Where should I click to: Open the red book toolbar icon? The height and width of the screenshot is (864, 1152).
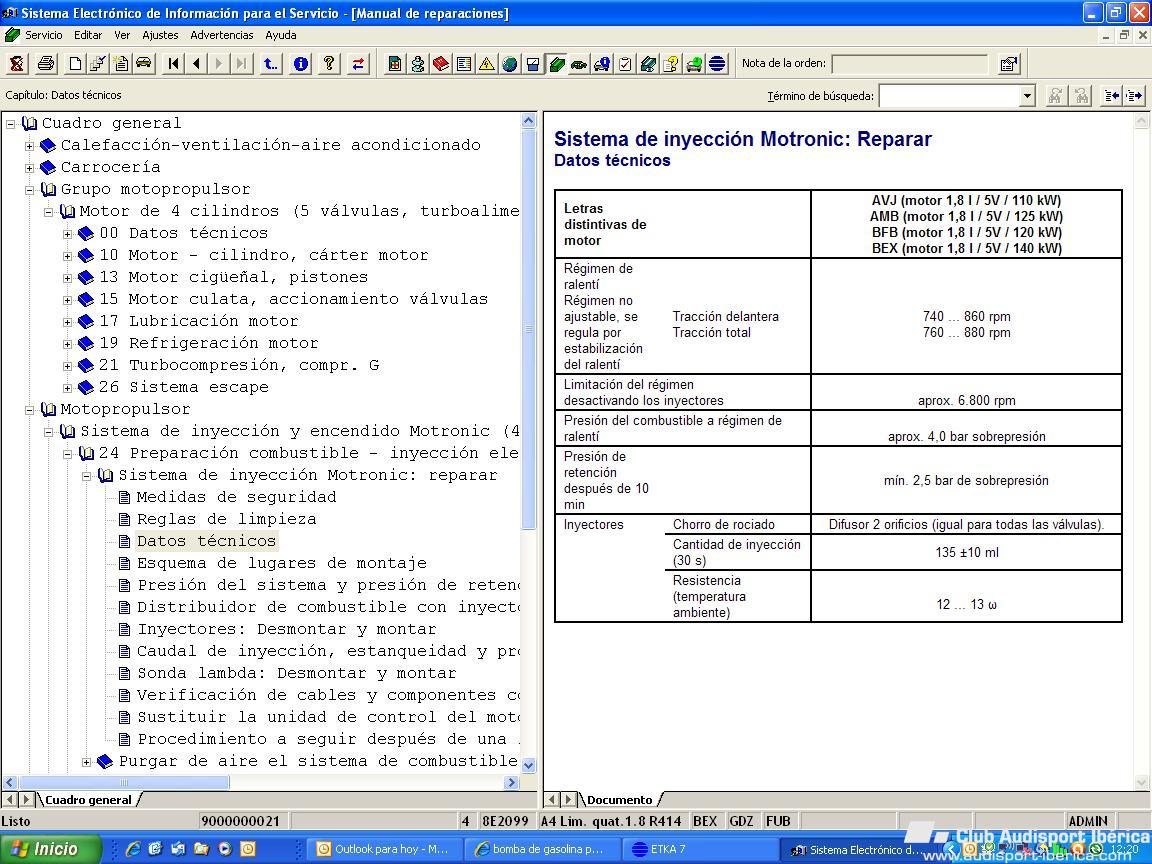click(x=441, y=64)
